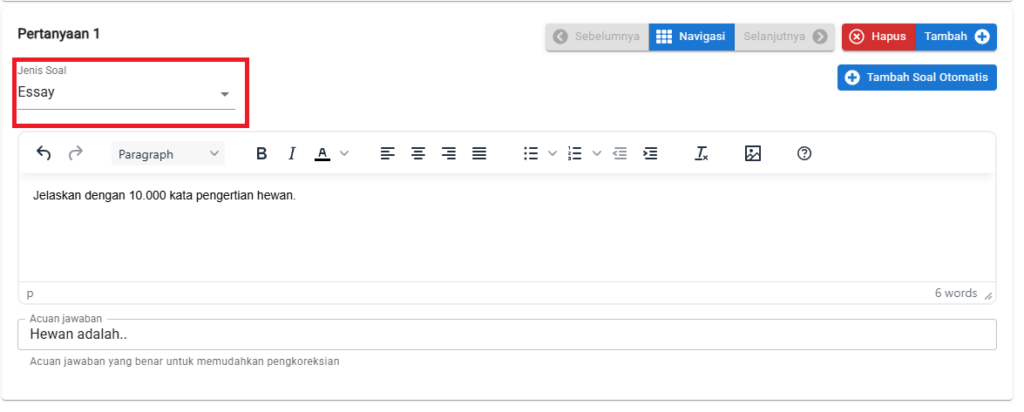Center align the text
This screenshot has height=412, width=1024.
click(418, 153)
